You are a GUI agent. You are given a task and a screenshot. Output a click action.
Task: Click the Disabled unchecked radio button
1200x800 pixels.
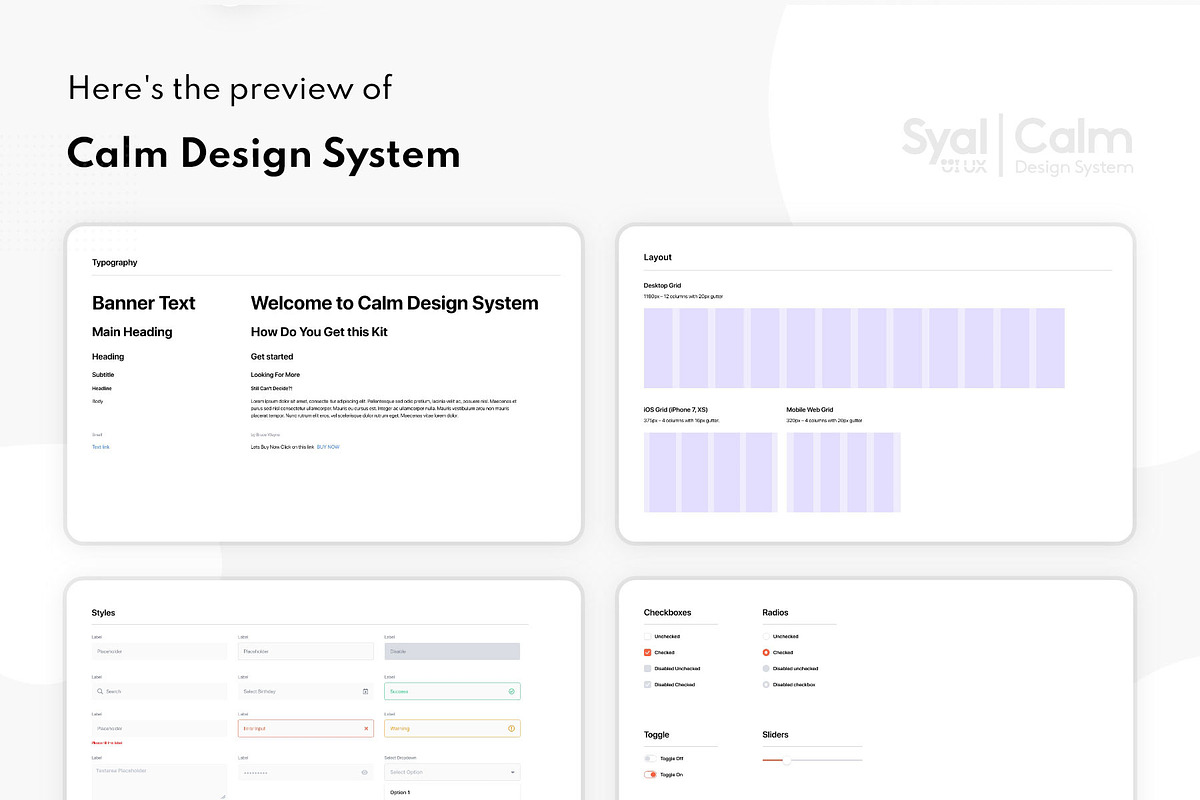click(766, 668)
